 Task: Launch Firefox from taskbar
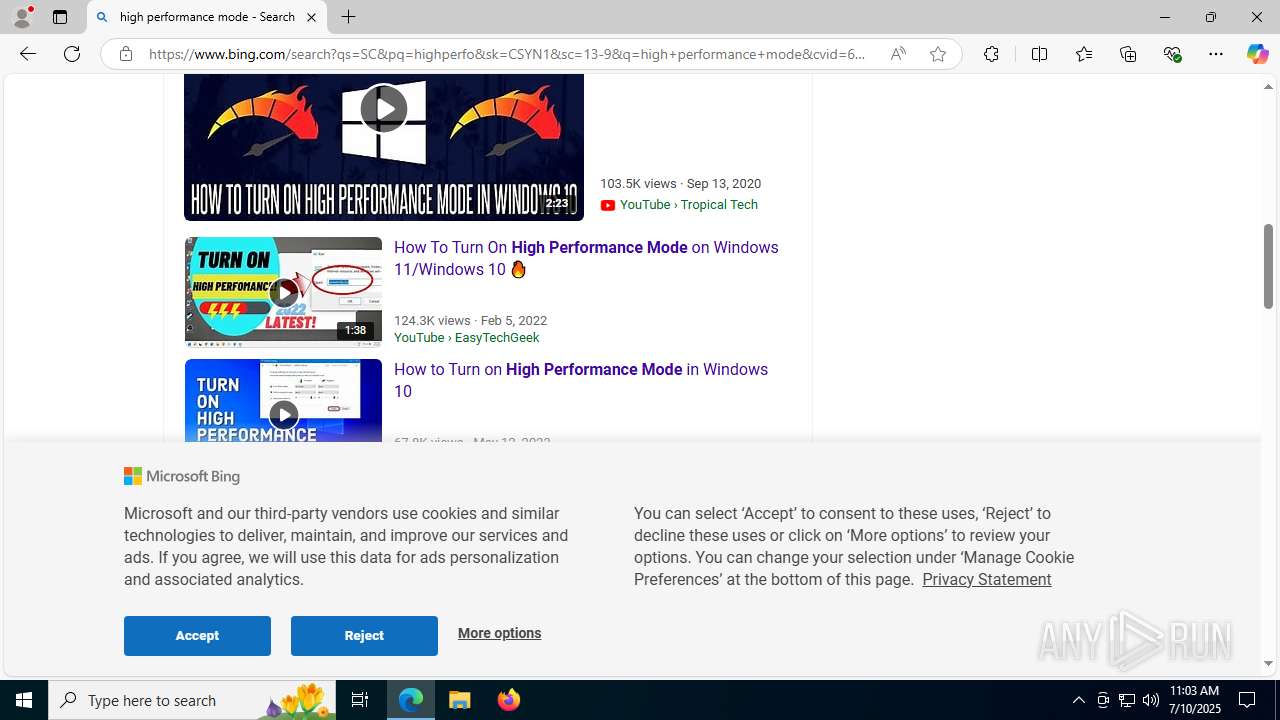pos(508,700)
